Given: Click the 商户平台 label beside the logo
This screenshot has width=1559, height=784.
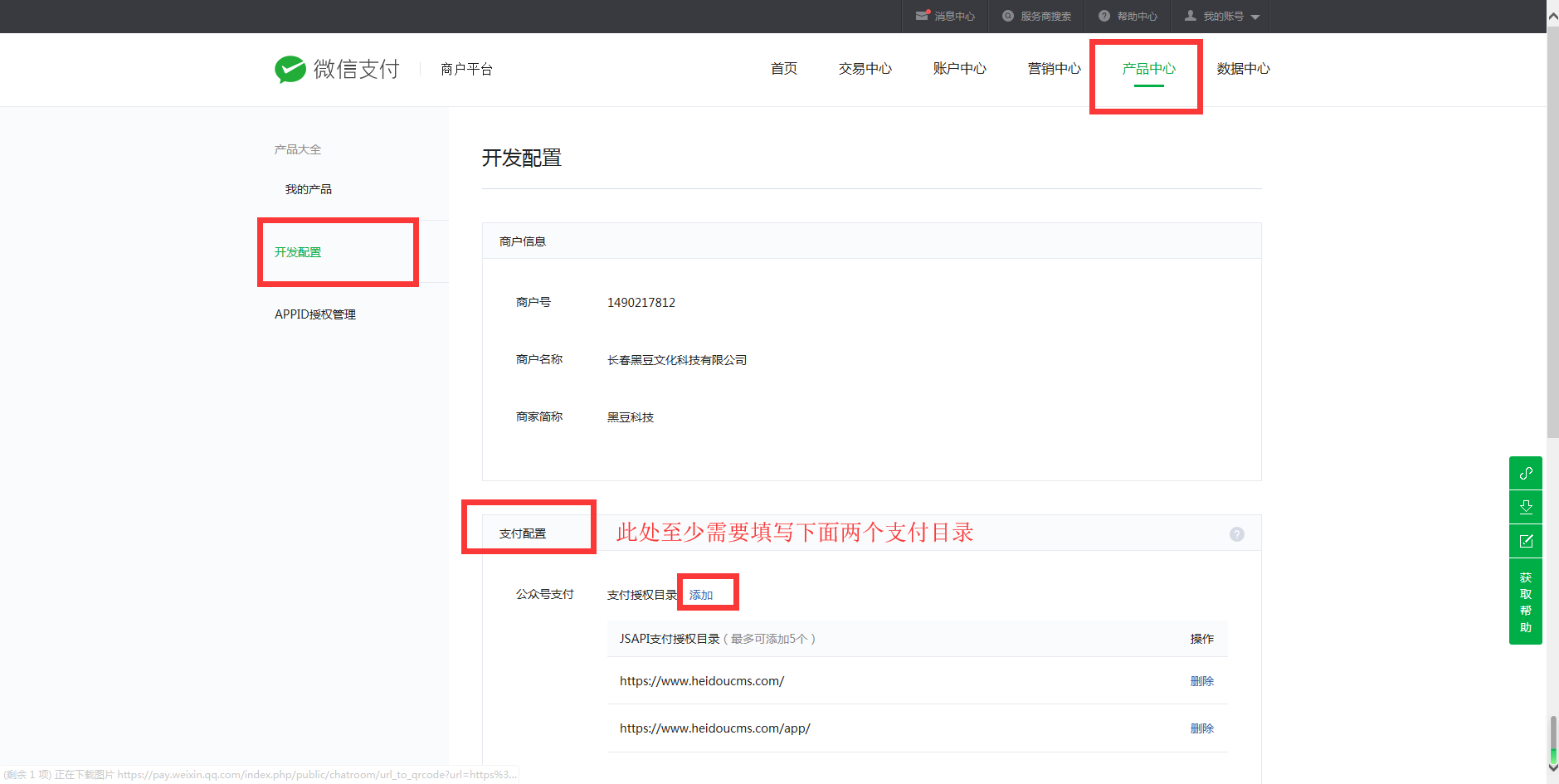Looking at the screenshot, I should (x=467, y=69).
